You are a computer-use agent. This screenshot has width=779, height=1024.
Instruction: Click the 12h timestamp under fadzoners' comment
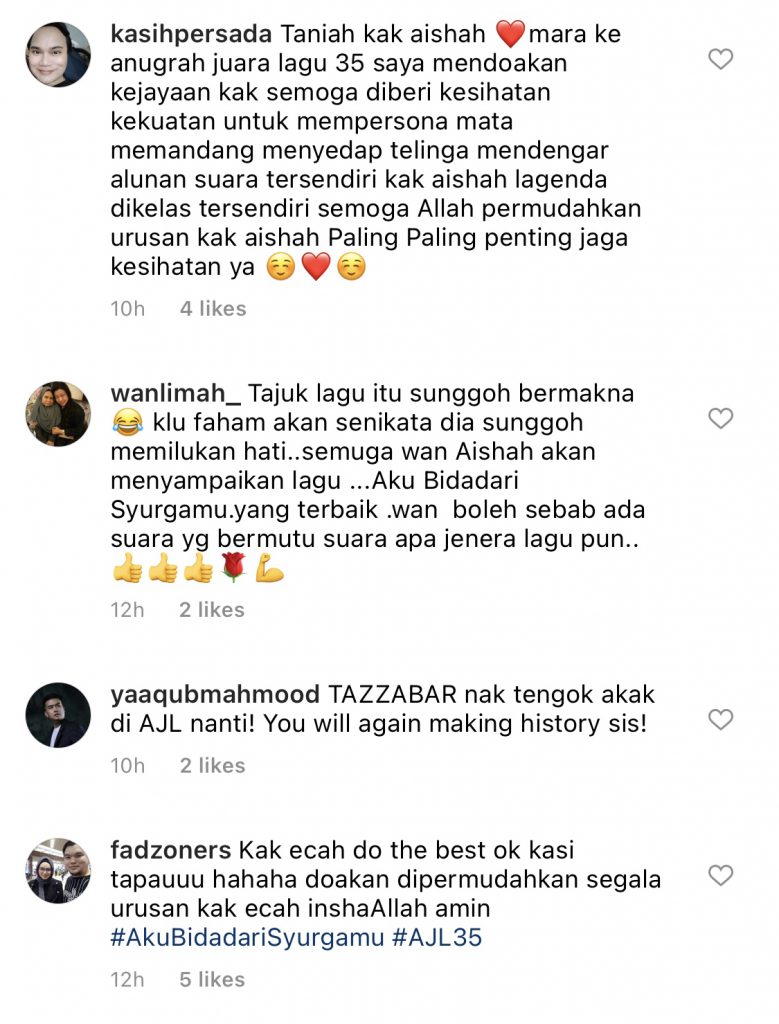click(x=127, y=979)
